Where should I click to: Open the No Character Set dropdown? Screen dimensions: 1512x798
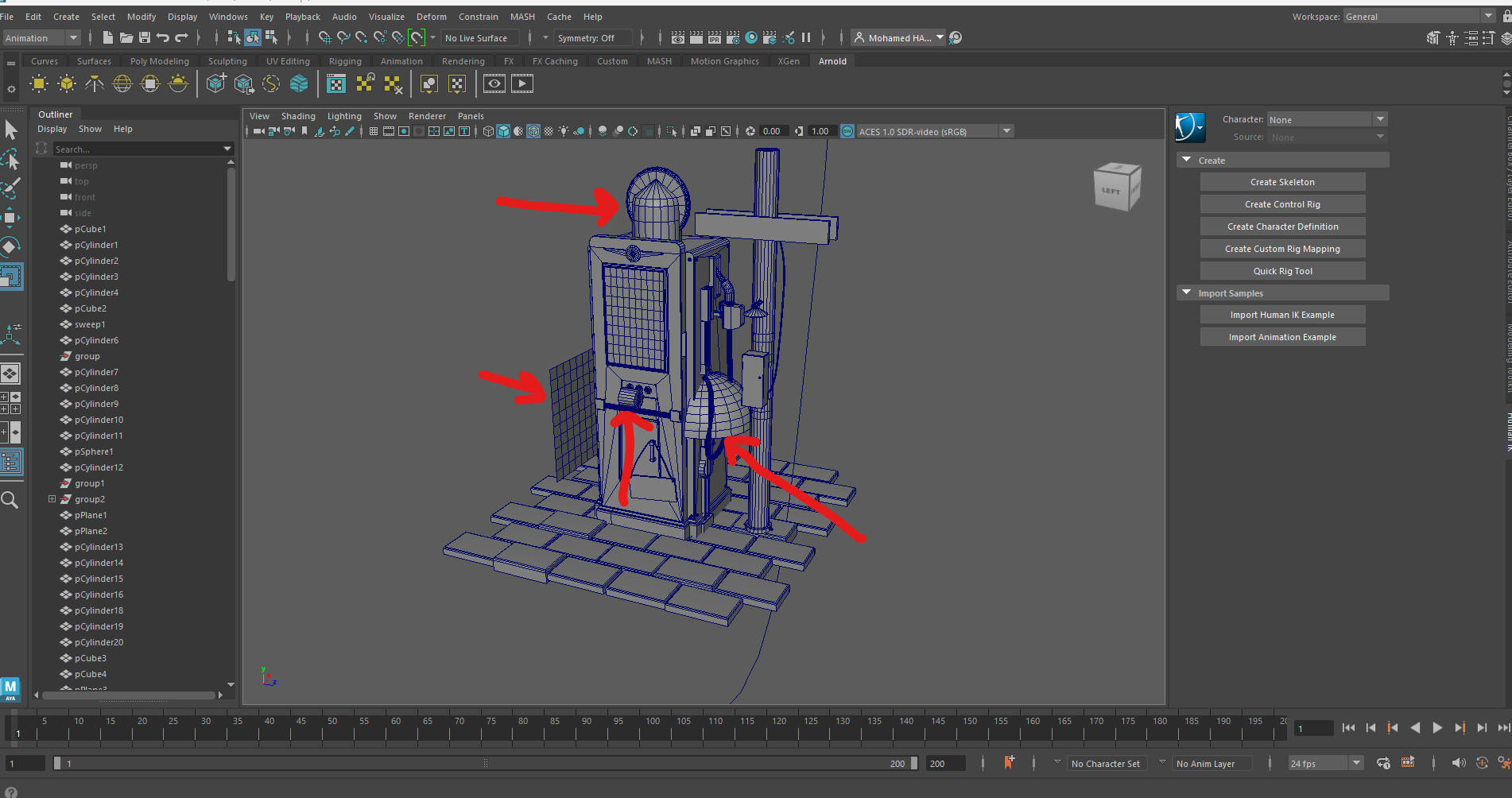[x=1107, y=763]
